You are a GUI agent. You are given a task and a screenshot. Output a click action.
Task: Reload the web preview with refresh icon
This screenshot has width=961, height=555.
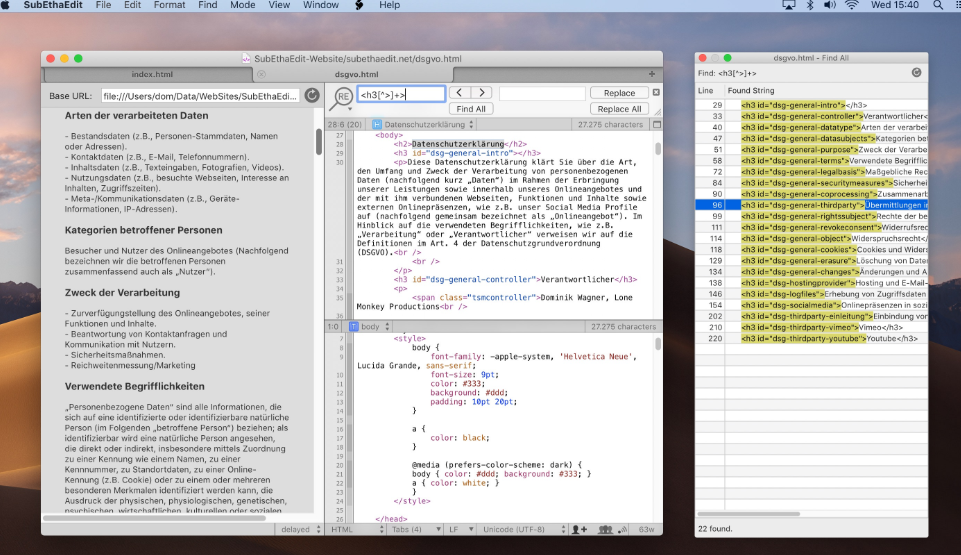click(x=311, y=96)
